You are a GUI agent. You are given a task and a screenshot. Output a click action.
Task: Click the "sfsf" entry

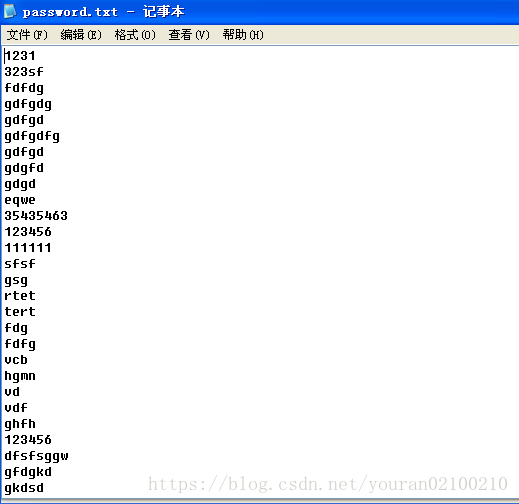(x=20, y=264)
